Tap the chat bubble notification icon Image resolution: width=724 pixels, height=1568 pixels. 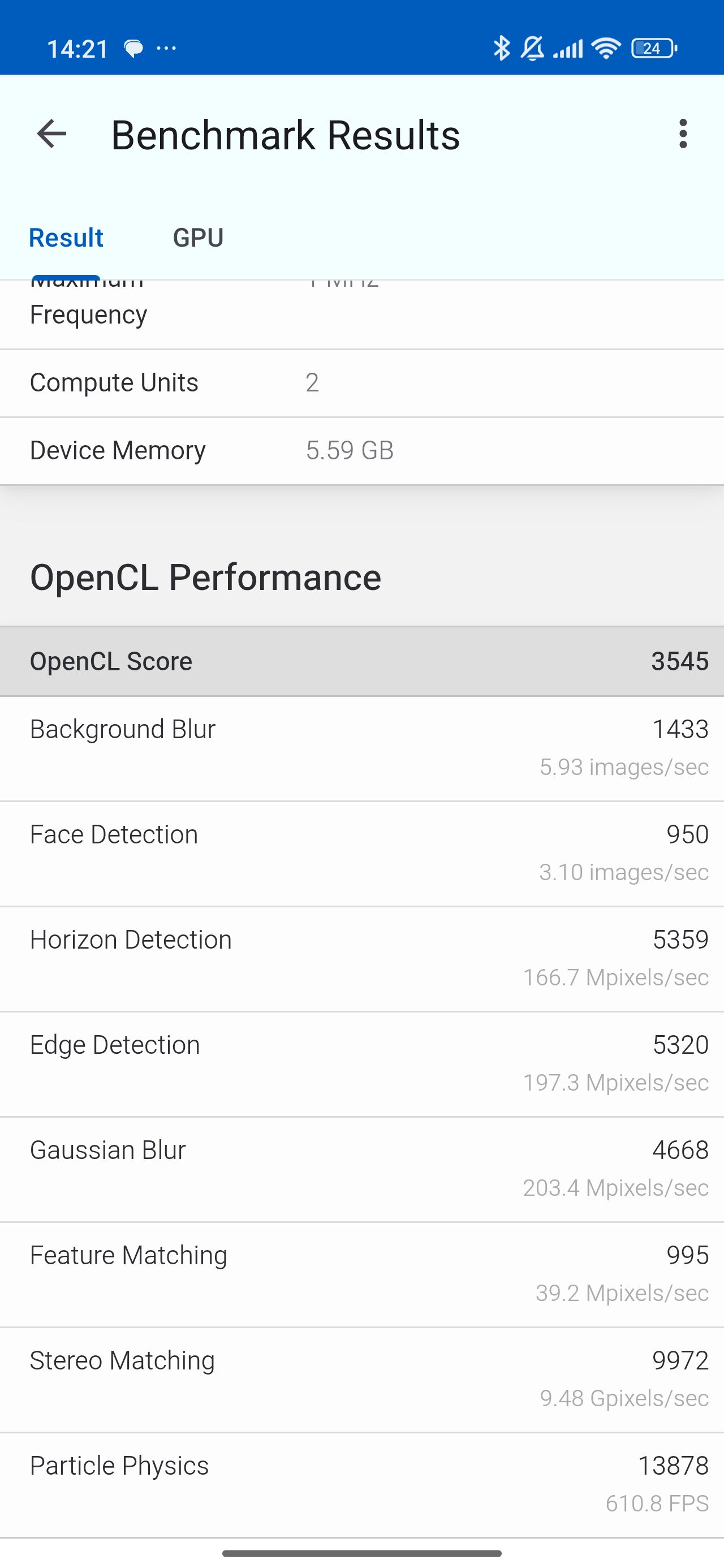[x=133, y=48]
